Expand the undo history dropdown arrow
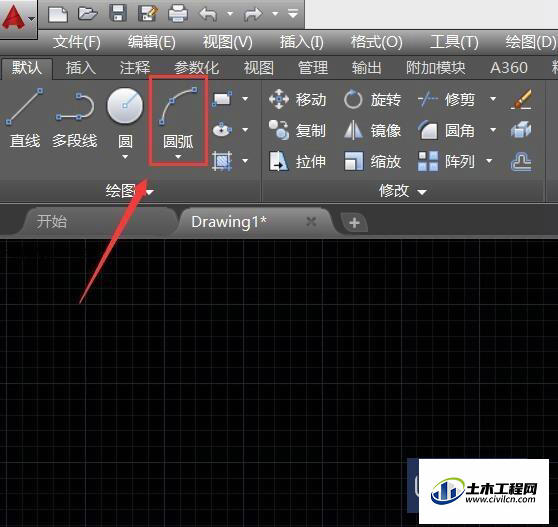The width and height of the screenshot is (558, 527). pos(230,14)
